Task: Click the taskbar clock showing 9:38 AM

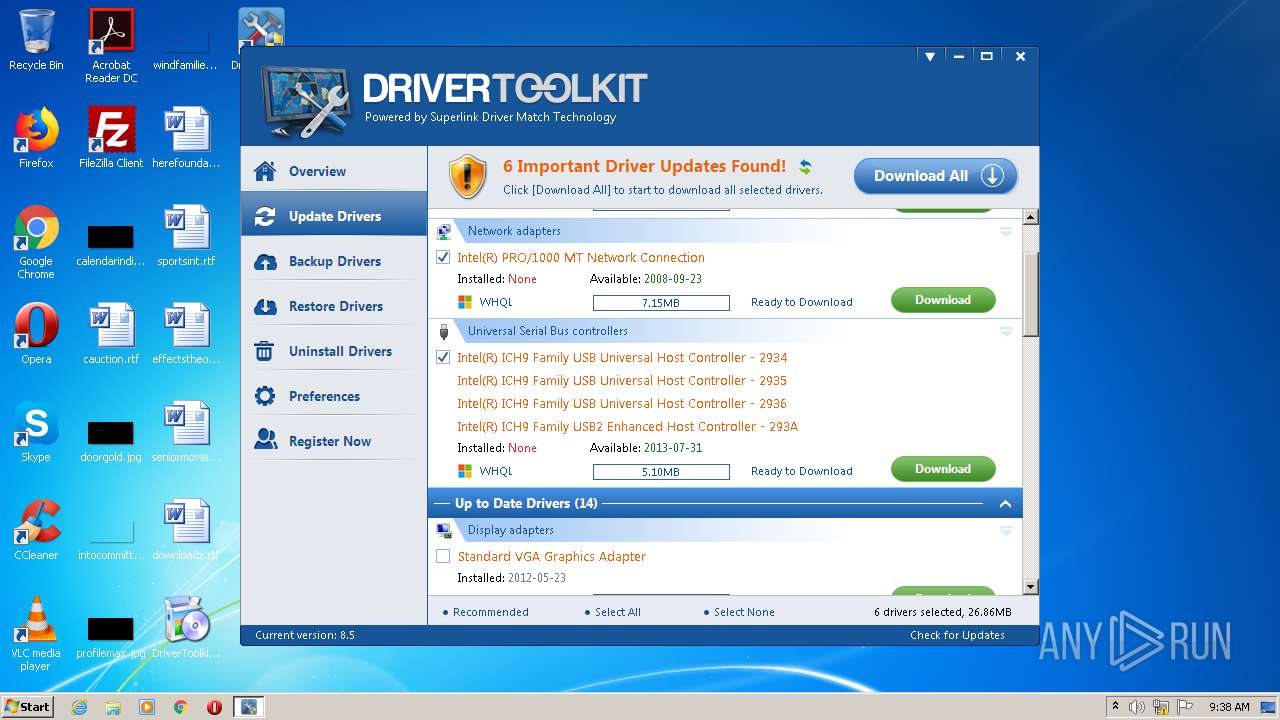Action: (x=1229, y=707)
